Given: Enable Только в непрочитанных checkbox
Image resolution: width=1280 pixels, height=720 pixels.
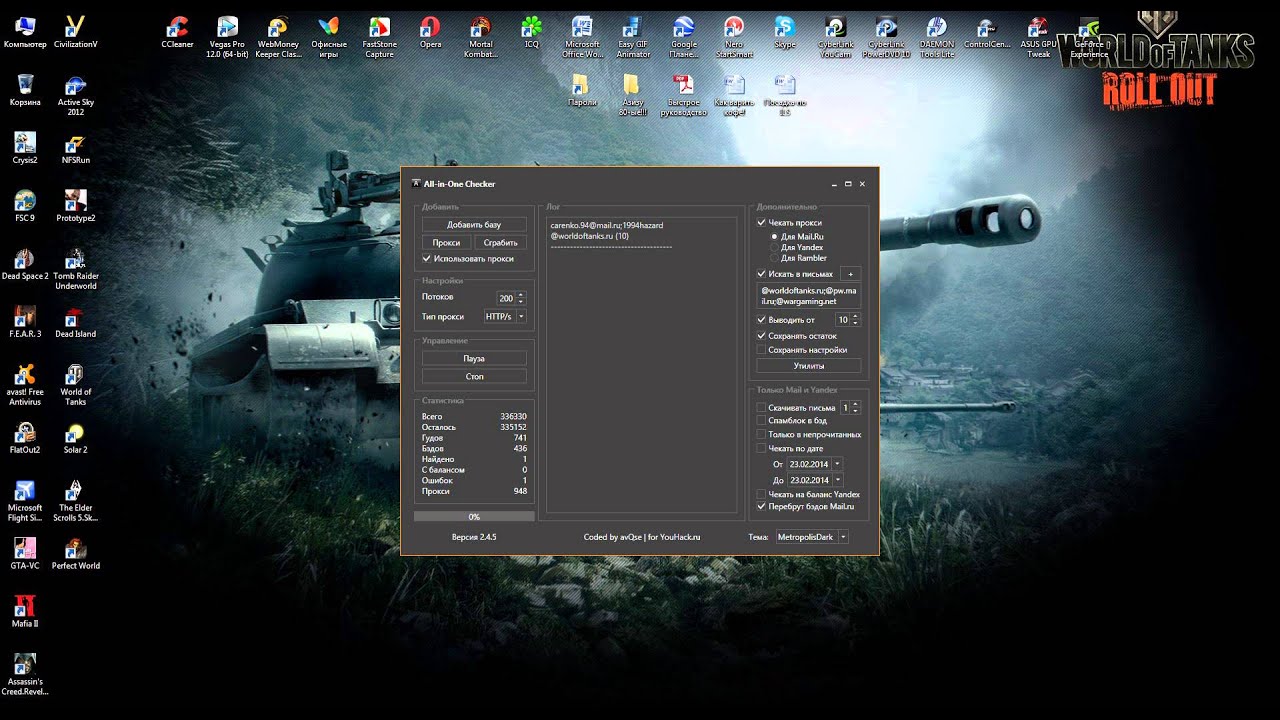Looking at the screenshot, I should click(x=762, y=434).
